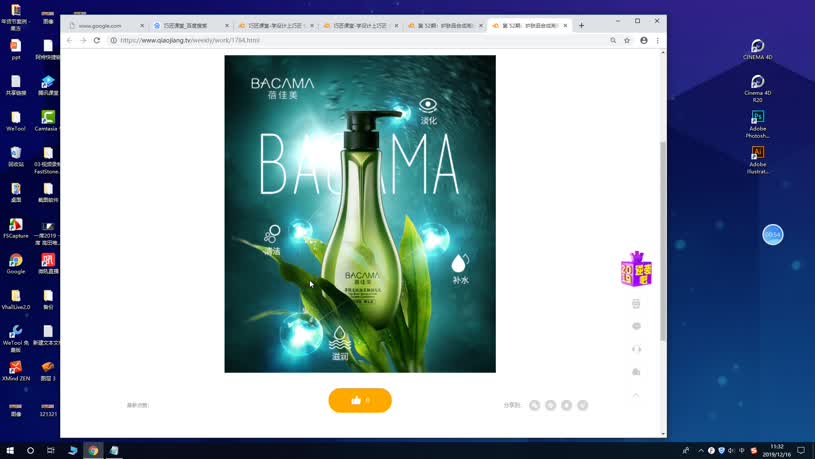Click the page vertical scrollbar thumb
Screen dimensions: 815x459
coord(663,241)
